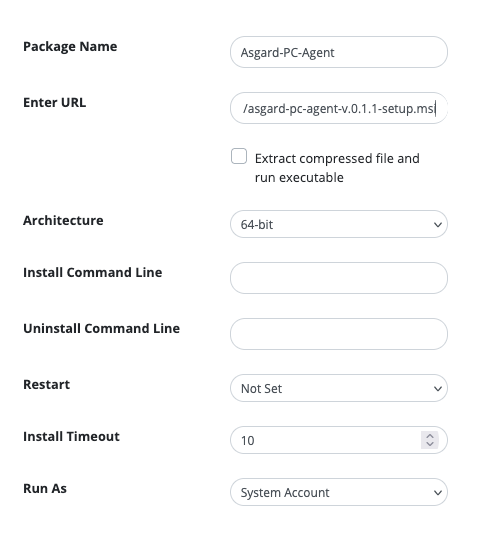
Task: Focus the Enter URL input box
Action: pos(338,108)
